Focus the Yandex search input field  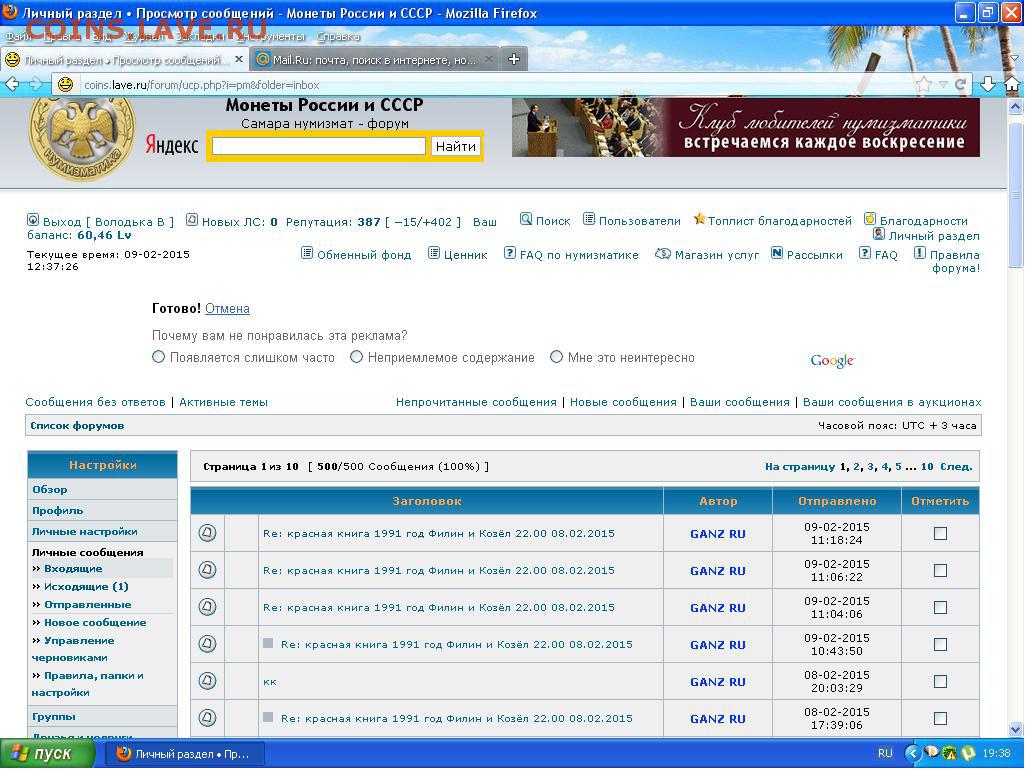pyautogui.click(x=318, y=146)
